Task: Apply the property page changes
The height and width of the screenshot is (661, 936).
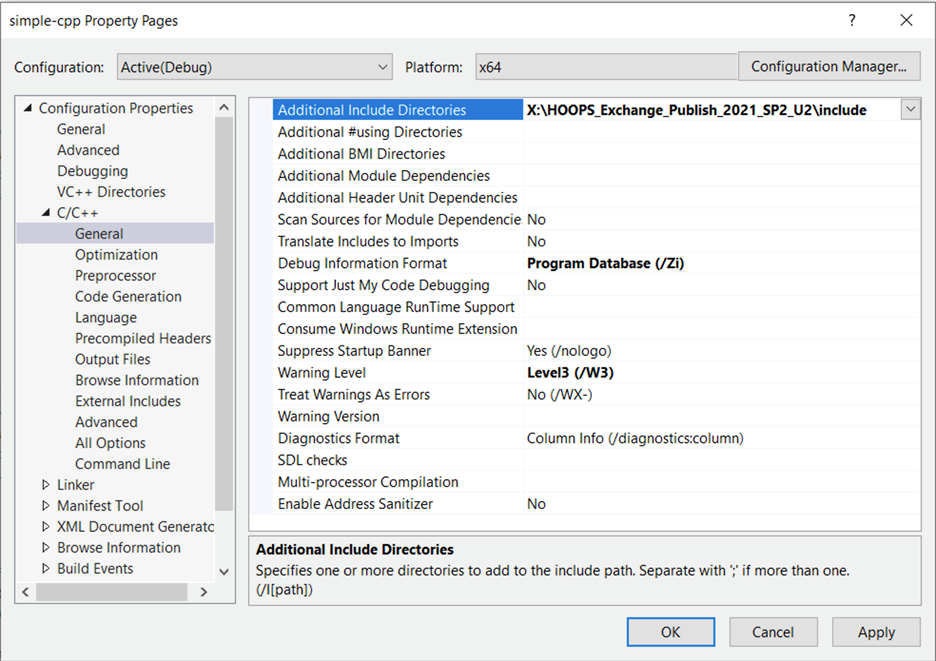Action: click(876, 632)
